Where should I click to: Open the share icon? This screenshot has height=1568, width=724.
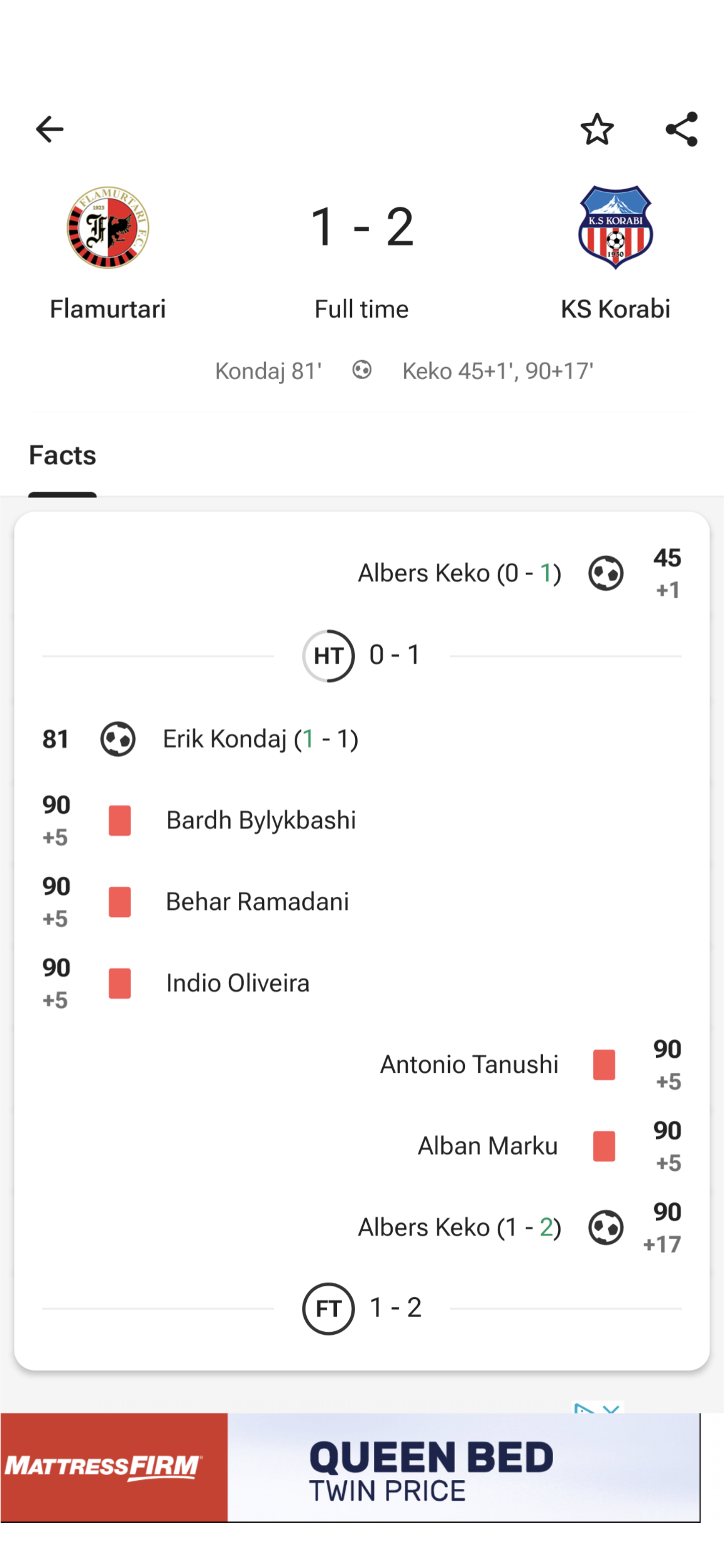point(682,129)
